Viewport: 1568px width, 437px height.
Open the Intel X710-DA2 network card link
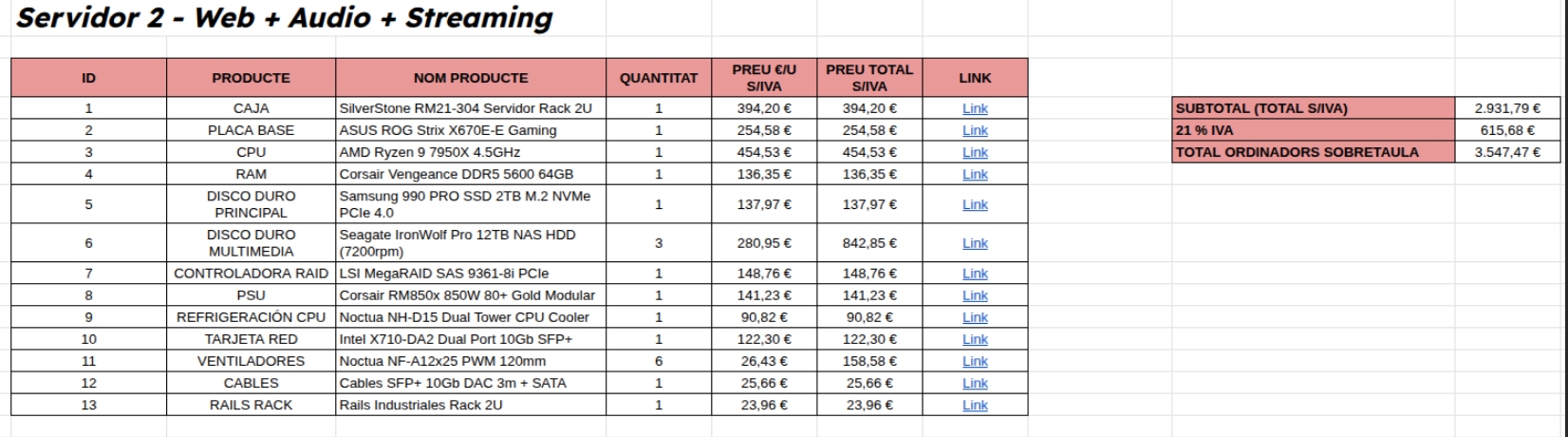click(975, 339)
